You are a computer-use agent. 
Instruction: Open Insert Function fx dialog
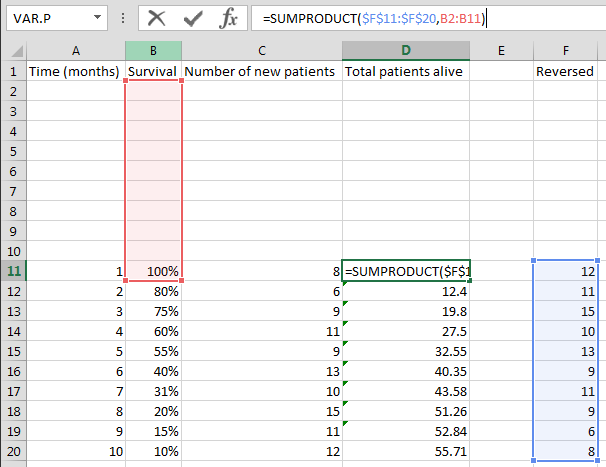point(229,18)
